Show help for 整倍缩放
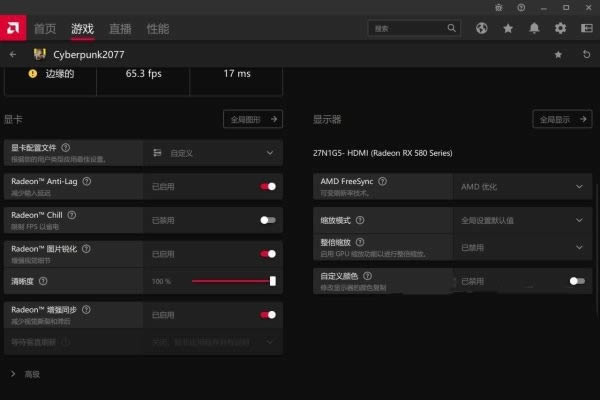 (x=360, y=242)
